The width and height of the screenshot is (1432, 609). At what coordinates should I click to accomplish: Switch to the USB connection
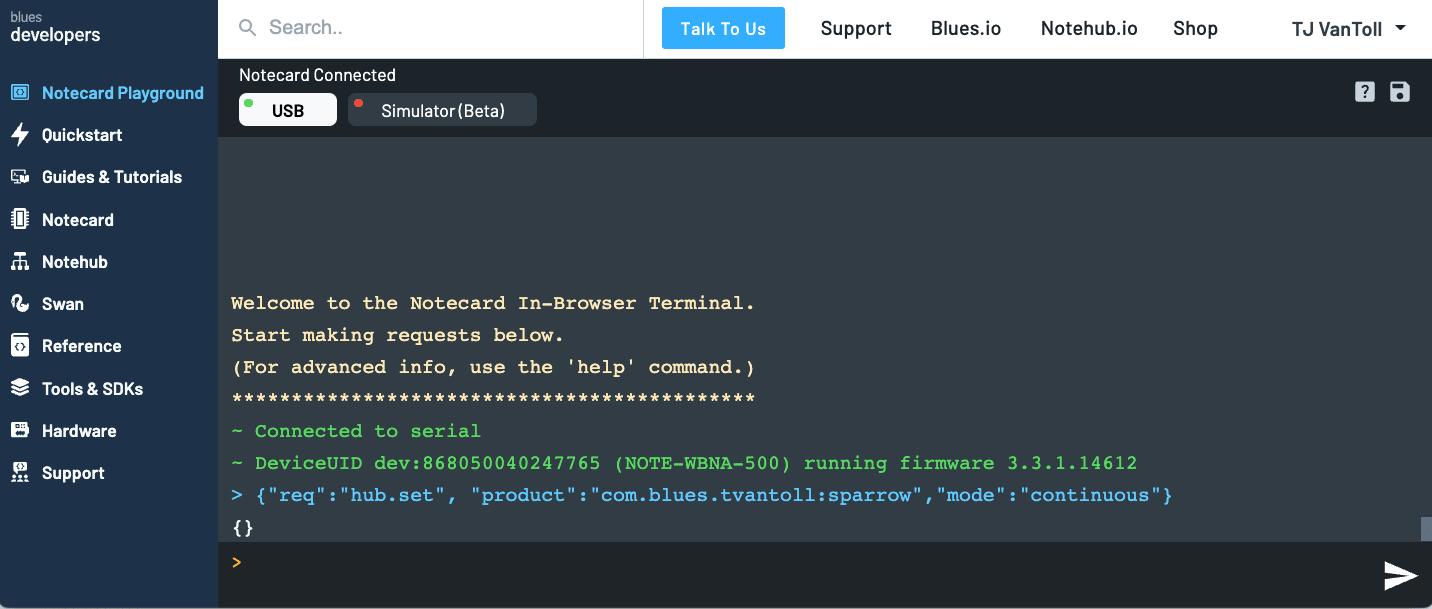pos(288,110)
